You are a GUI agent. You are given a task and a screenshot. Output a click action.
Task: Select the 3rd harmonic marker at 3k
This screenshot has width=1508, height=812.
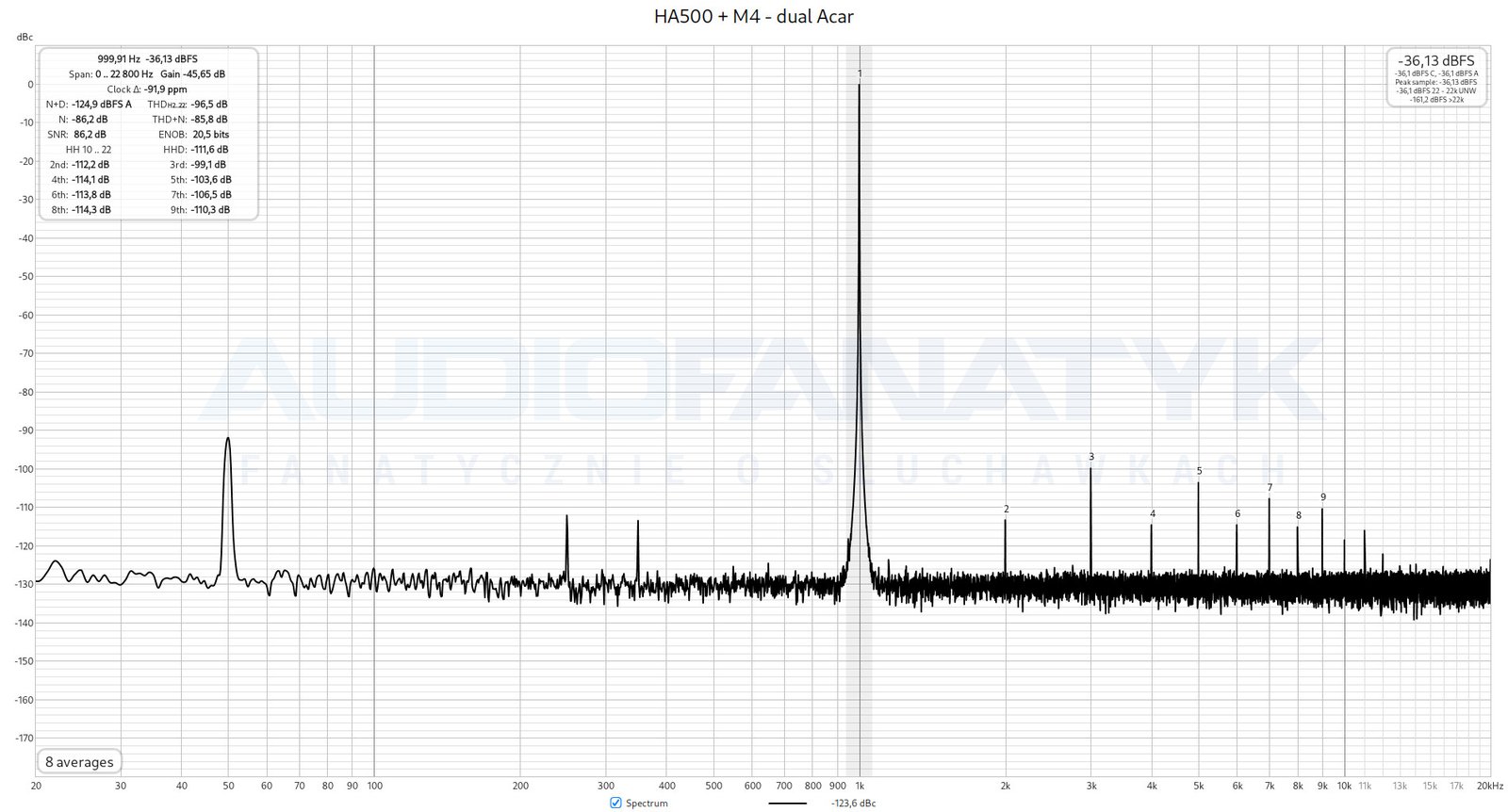coord(1091,457)
